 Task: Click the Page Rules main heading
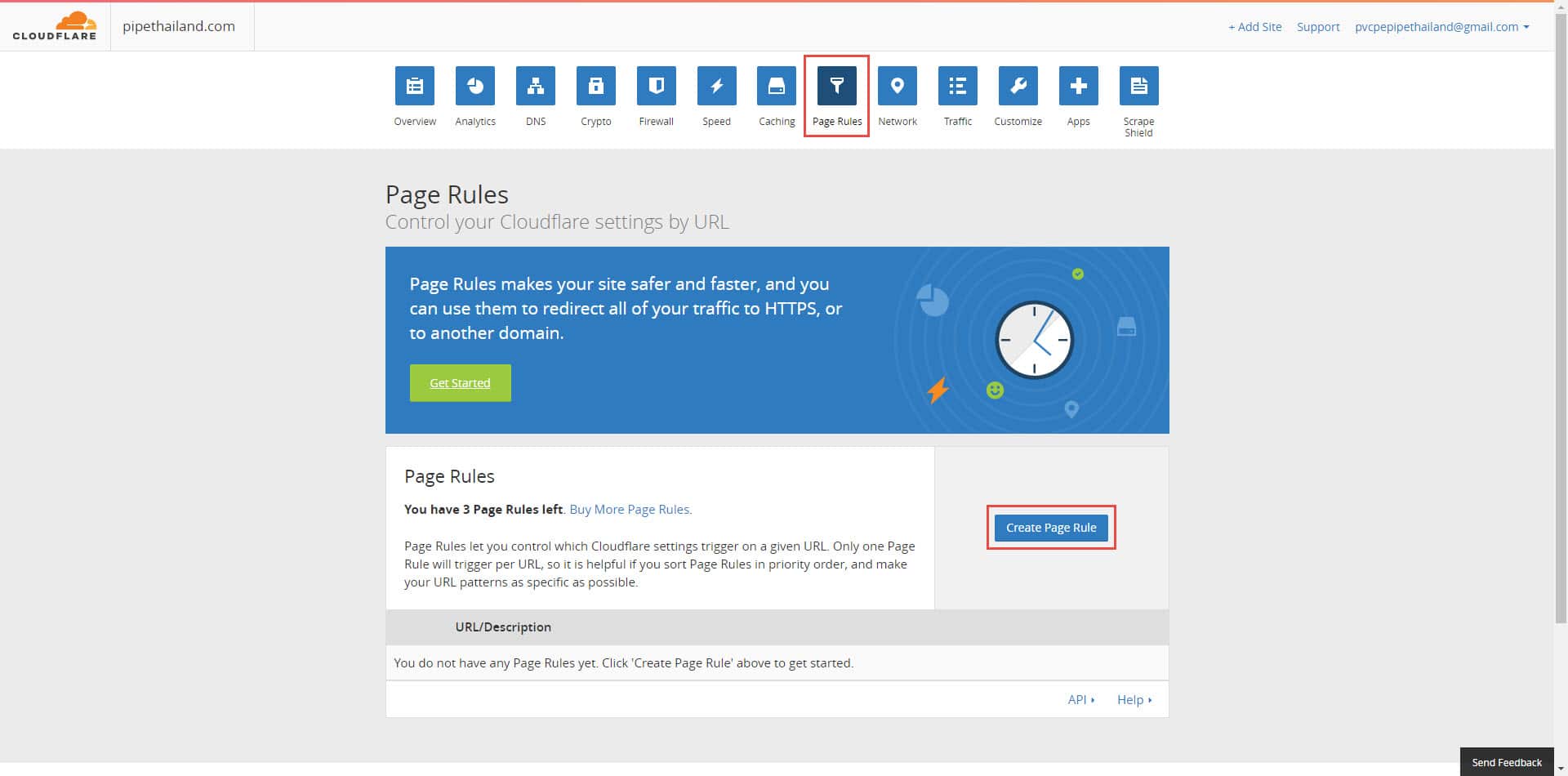[x=447, y=194]
